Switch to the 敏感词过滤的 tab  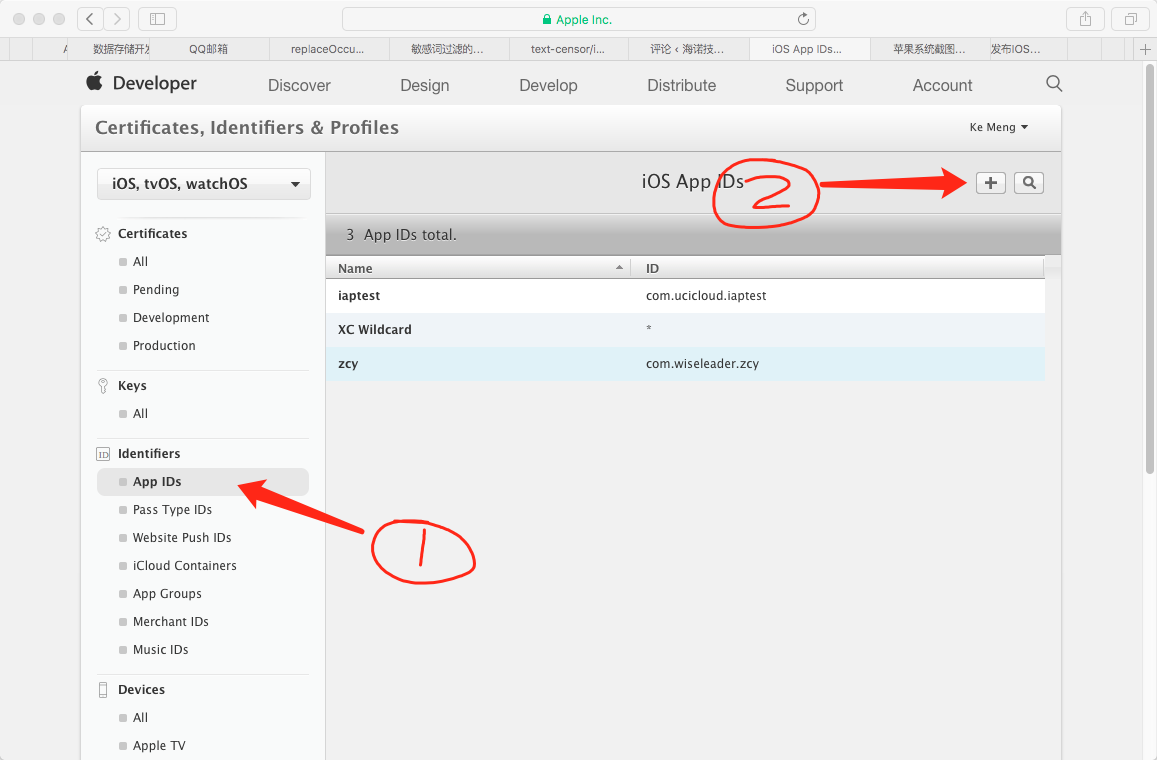447,49
